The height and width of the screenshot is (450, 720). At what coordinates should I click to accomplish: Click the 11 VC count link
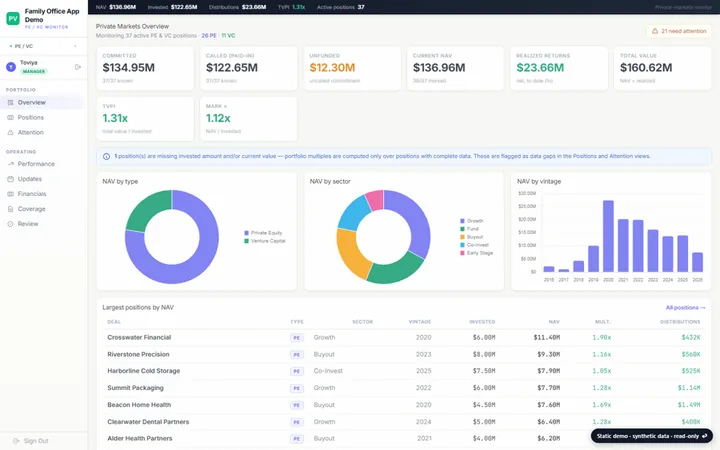[x=228, y=35]
